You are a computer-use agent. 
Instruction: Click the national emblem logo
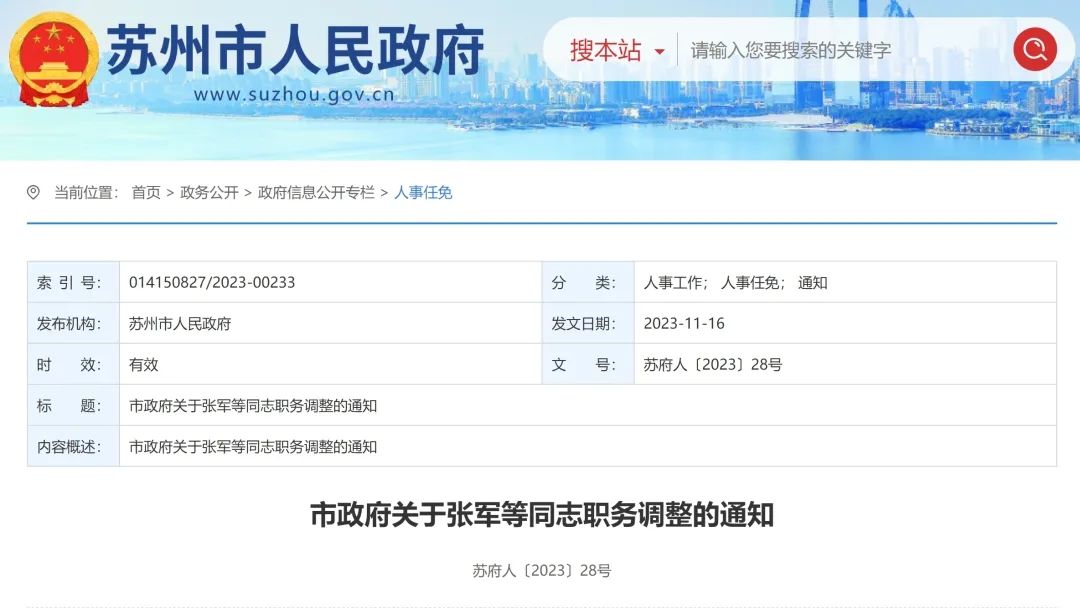54,60
